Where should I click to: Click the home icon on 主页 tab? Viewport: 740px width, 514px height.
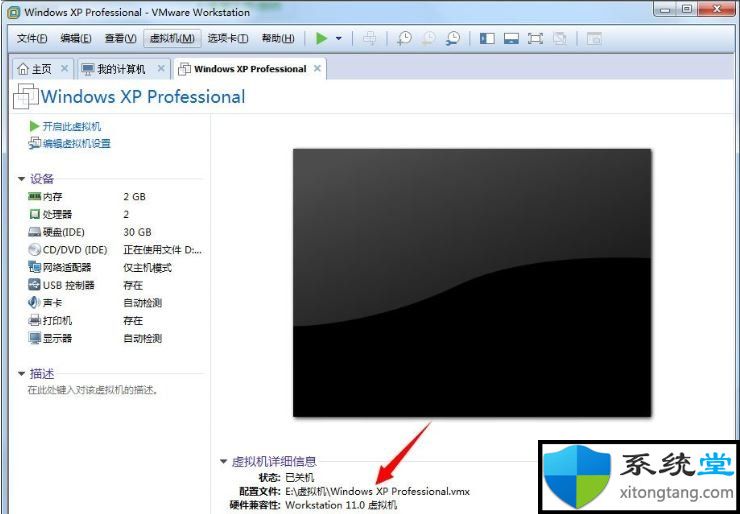(23, 69)
